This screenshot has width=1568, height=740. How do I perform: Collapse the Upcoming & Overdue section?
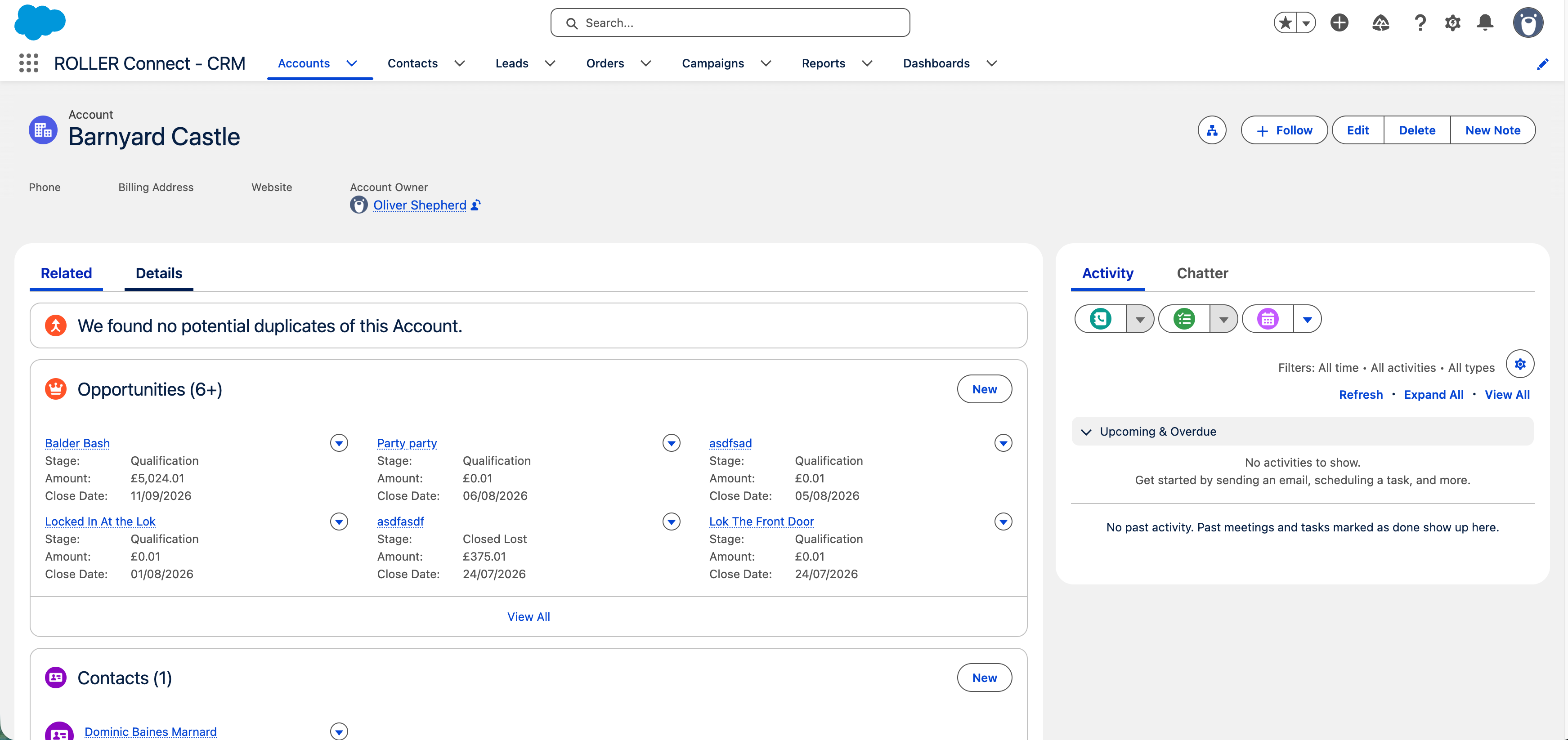(x=1086, y=432)
